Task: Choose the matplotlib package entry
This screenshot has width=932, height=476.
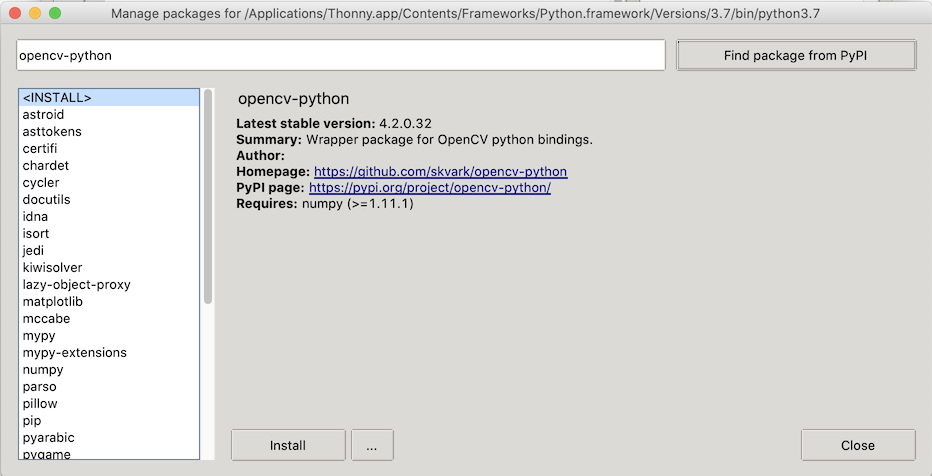Action: (52, 302)
